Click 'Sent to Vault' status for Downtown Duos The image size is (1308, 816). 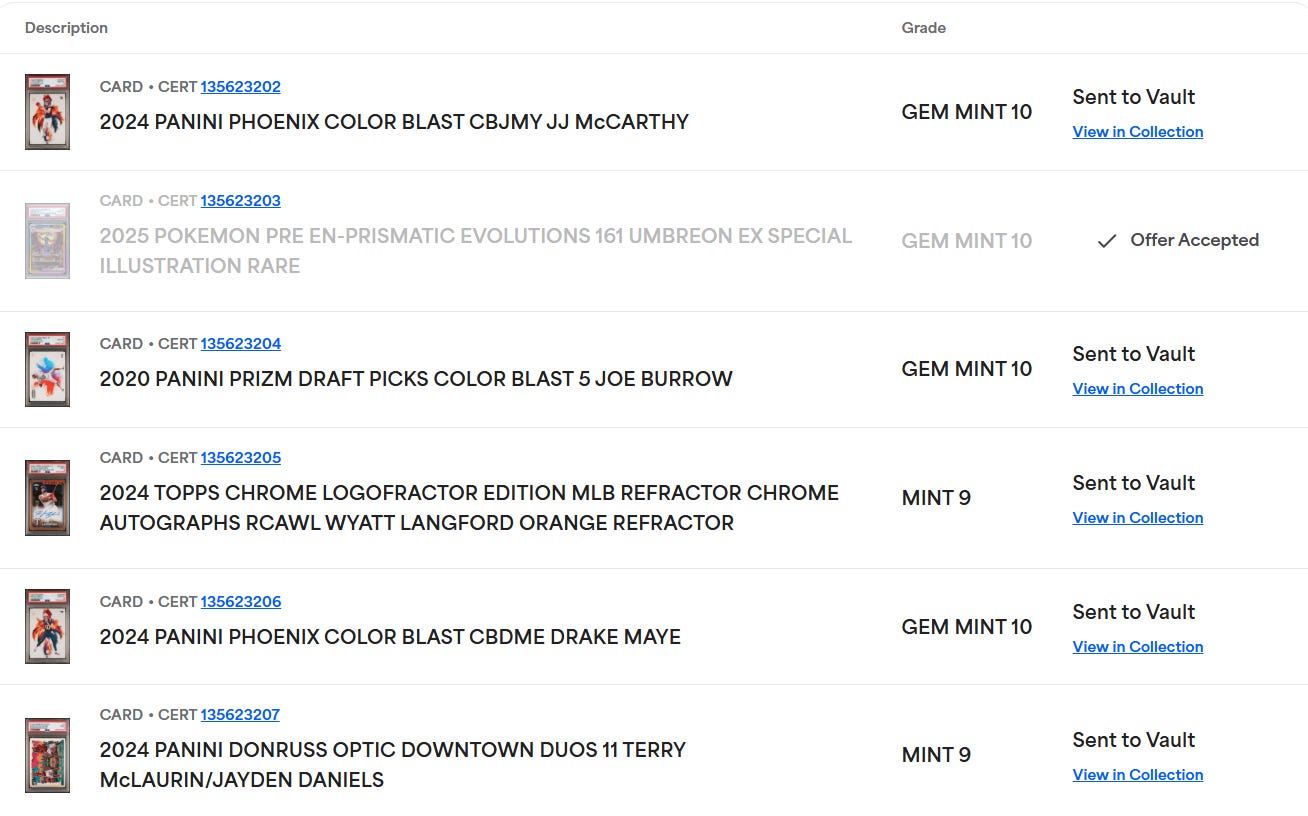1134,740
